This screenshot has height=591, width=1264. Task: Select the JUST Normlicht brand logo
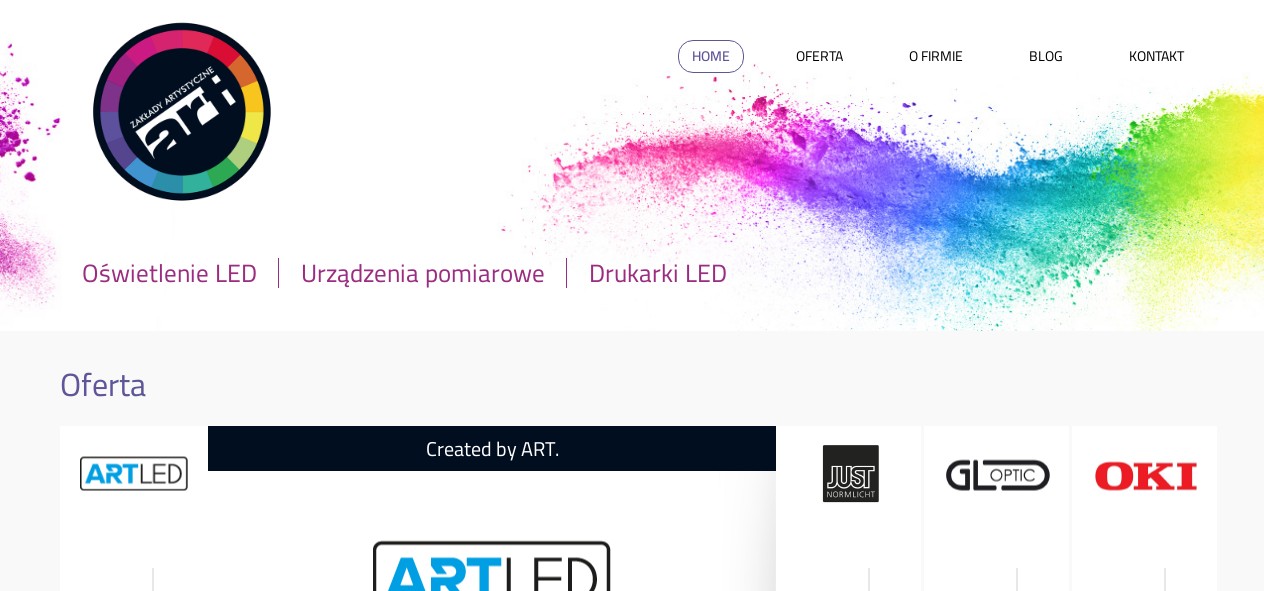tap(851, 474)
